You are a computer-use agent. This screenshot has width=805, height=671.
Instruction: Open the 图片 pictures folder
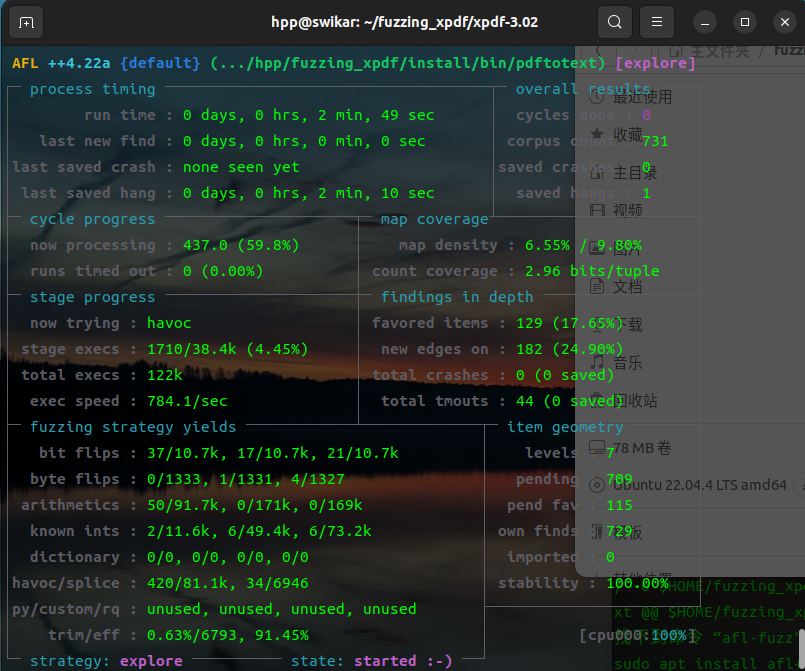pos(627,249)
